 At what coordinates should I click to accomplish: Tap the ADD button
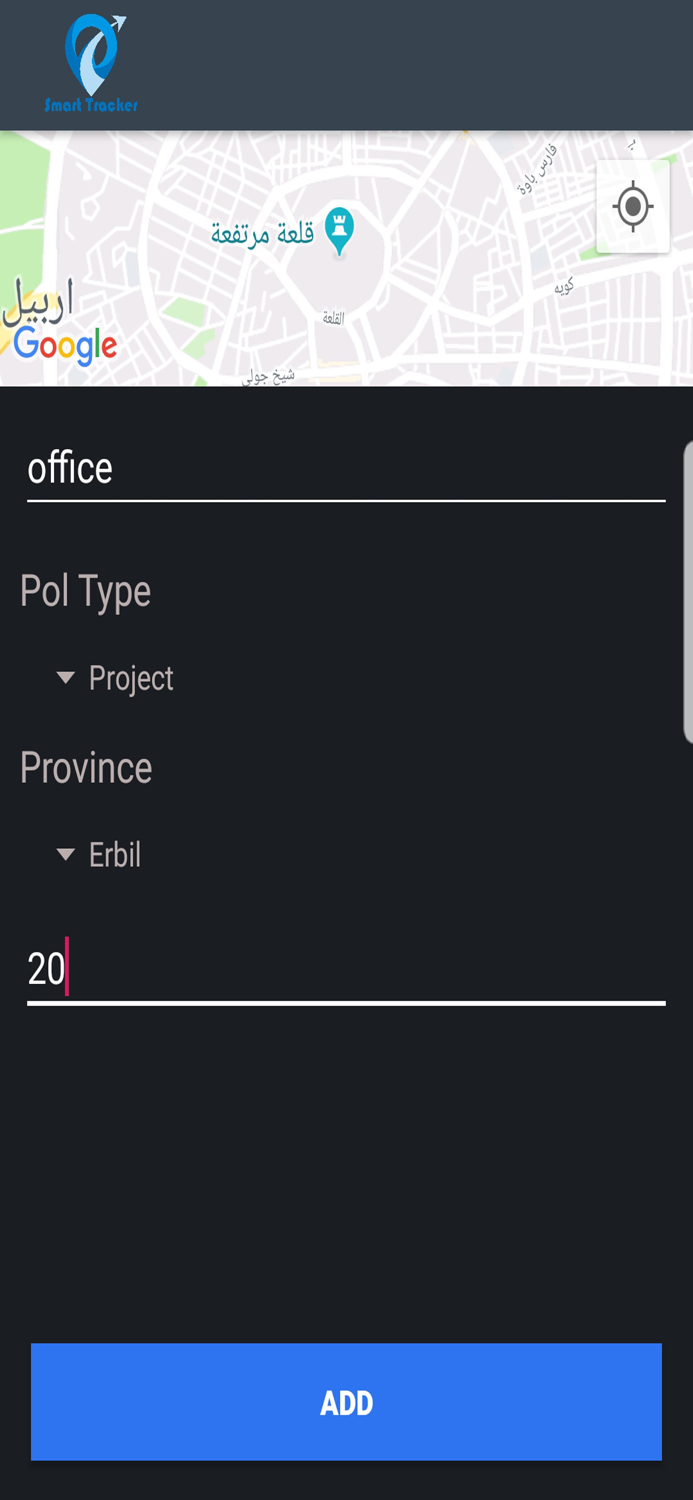[x=346, y=1402]
